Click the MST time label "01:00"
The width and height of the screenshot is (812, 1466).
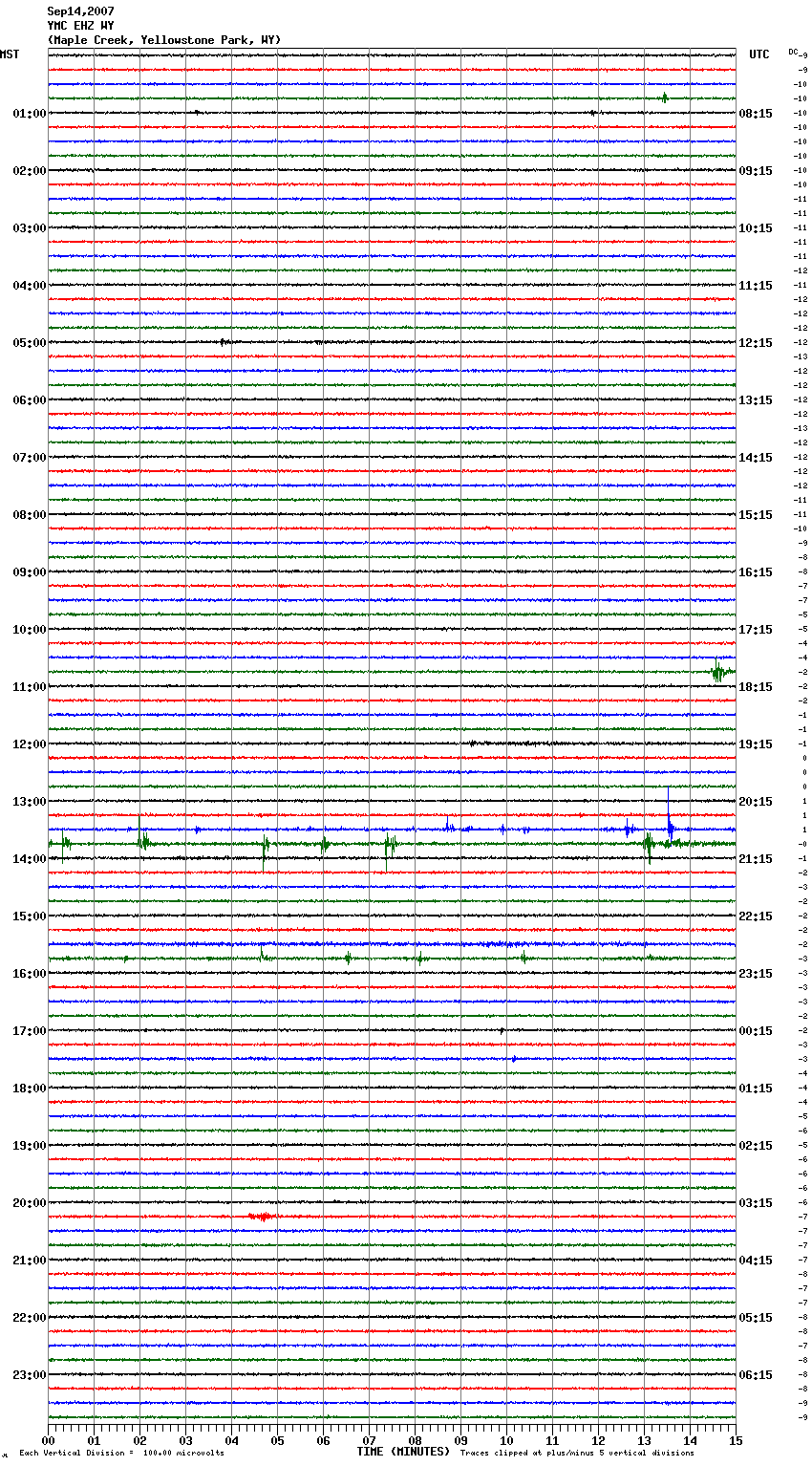point(30,114)
